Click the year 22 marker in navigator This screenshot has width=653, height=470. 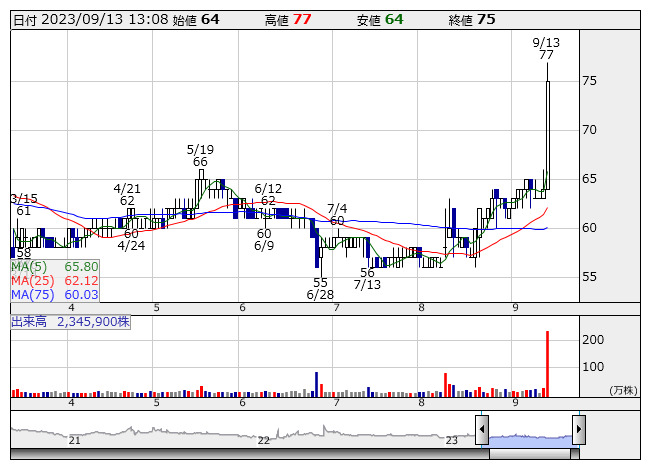coord(264,440)
